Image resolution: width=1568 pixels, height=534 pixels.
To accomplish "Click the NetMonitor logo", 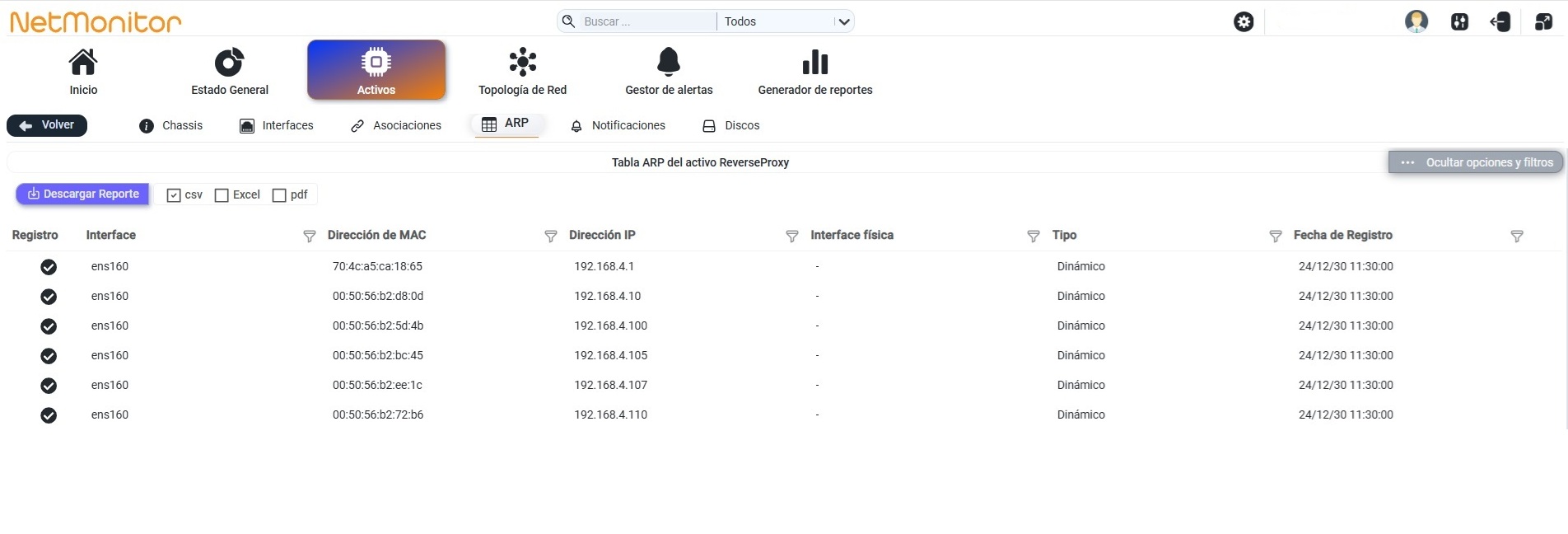I will pyautogui.click(x=96, y=21).
